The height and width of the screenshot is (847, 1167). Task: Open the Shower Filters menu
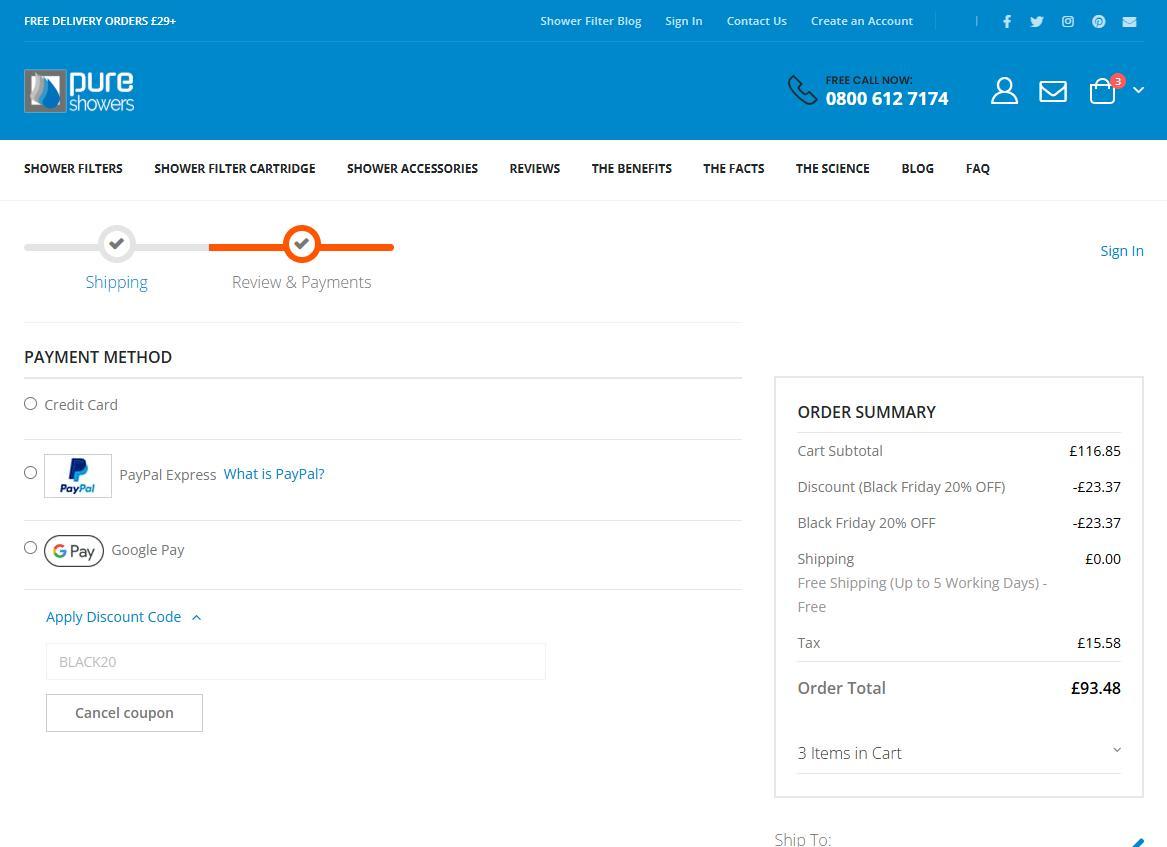point(73,169)
